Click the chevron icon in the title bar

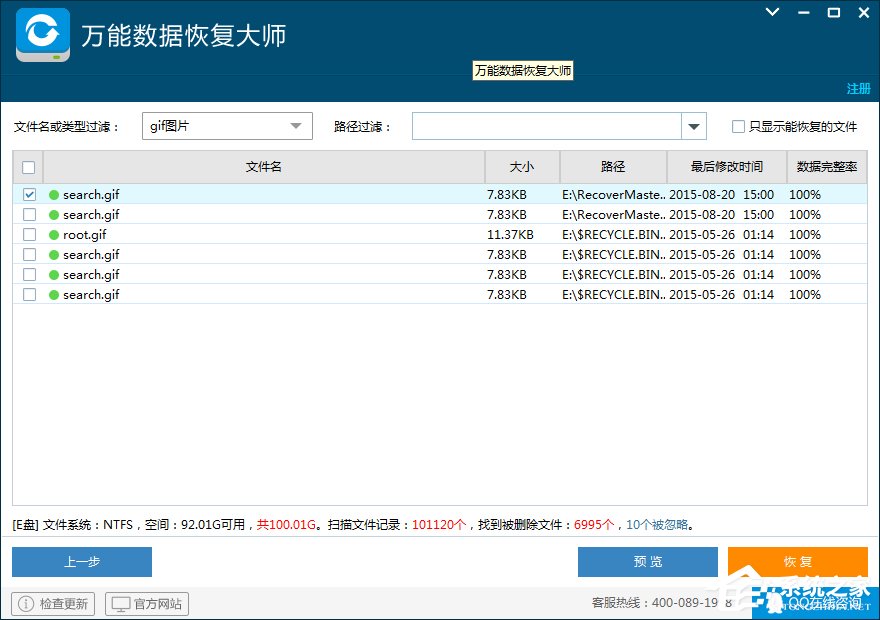coord(770,12)
